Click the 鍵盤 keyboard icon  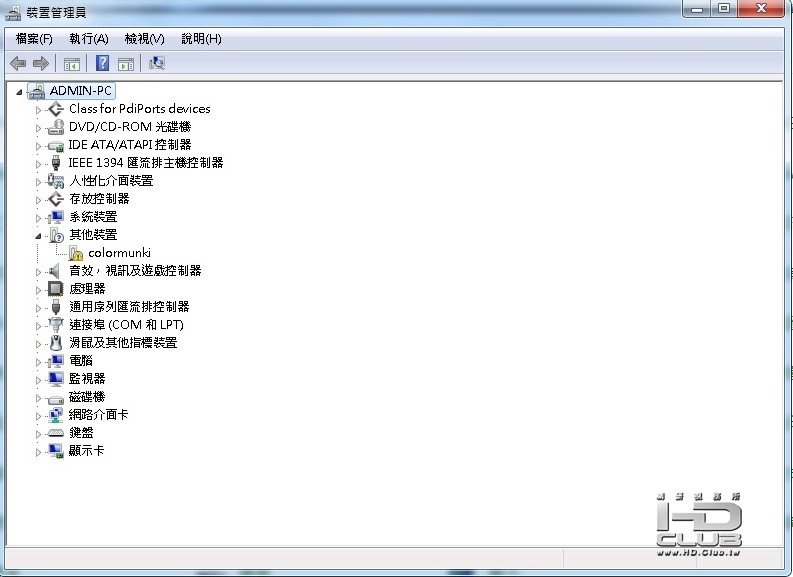(x=56, y=433)
